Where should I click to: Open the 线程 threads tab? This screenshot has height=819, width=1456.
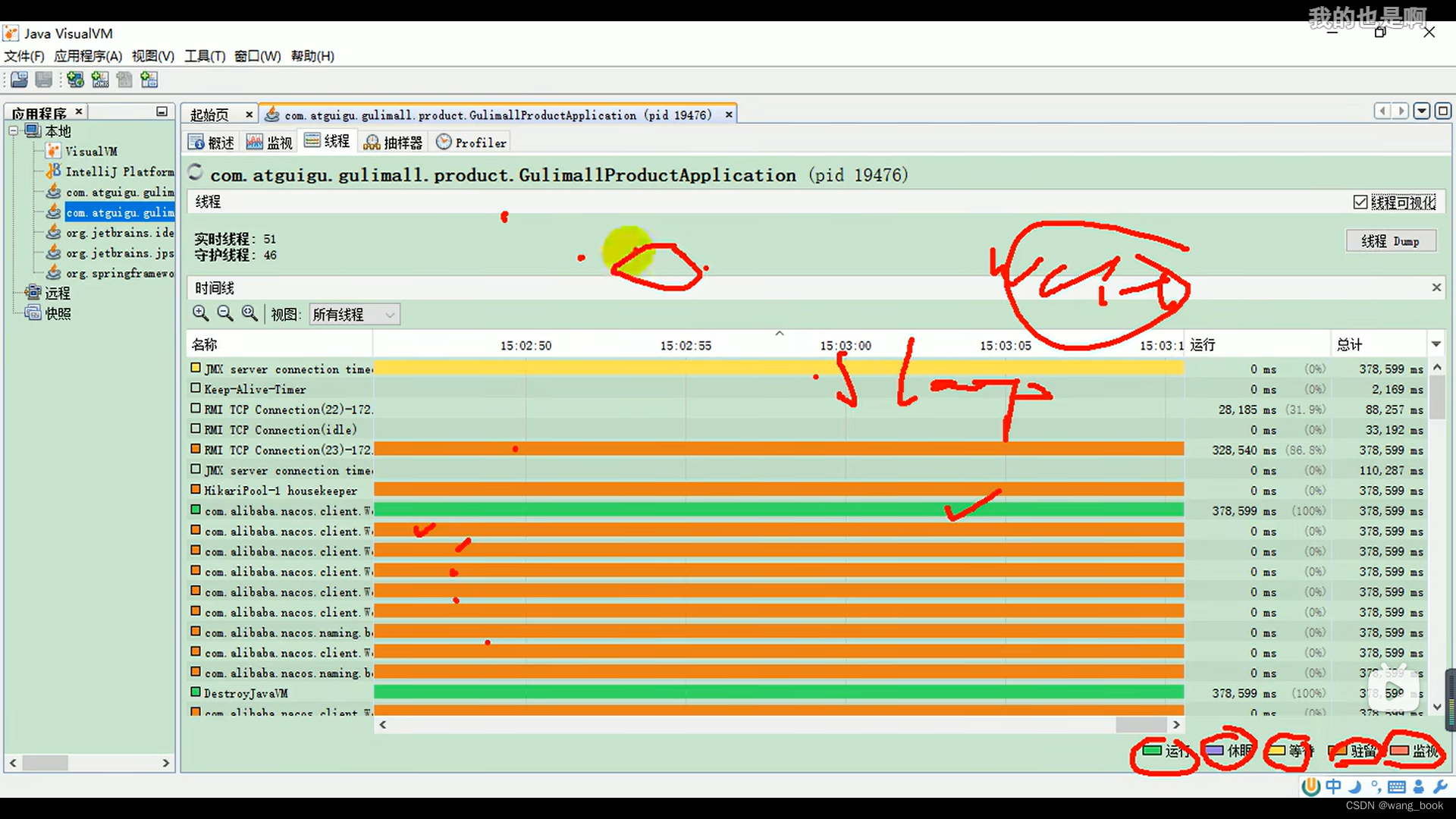coord(328,142)
